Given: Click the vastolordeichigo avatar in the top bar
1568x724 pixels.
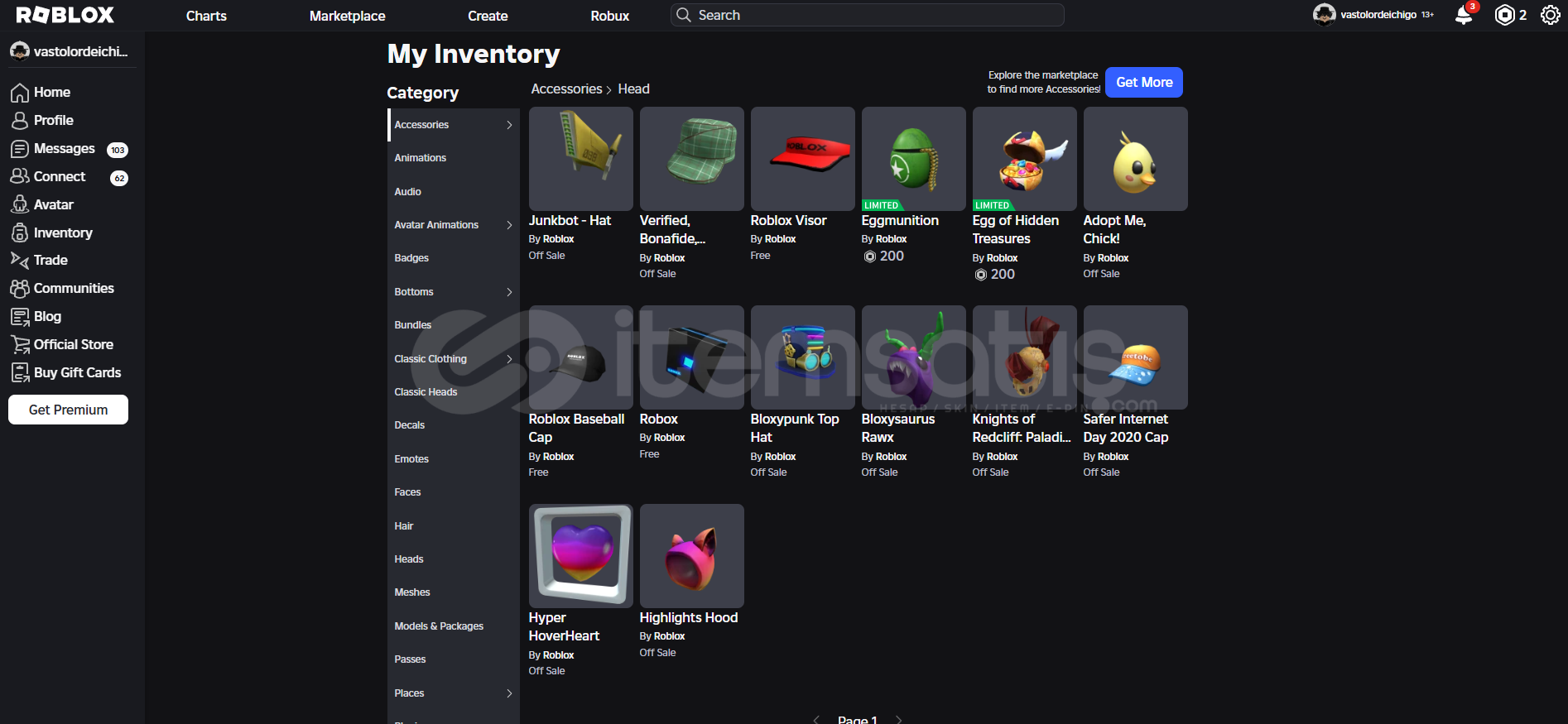Looking at the screenshot, I should 1324,15.
